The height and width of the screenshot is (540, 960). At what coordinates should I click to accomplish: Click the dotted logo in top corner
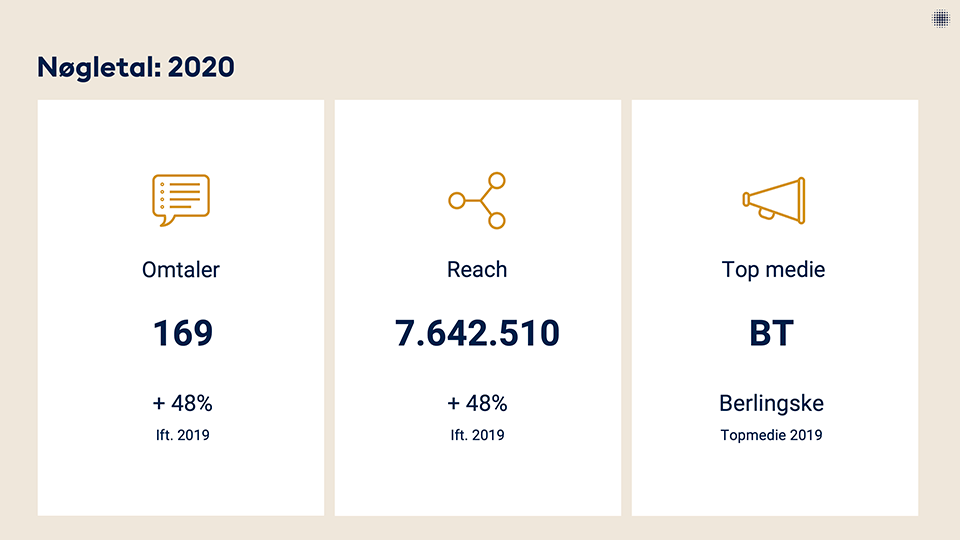click(x=940, y=18)
